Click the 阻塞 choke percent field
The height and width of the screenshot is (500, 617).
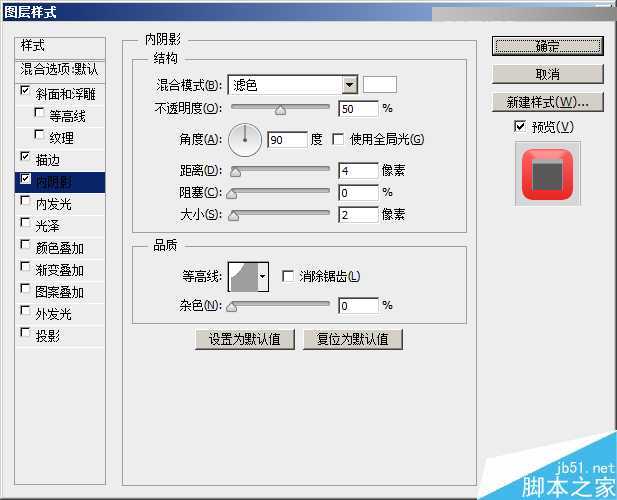358,193
